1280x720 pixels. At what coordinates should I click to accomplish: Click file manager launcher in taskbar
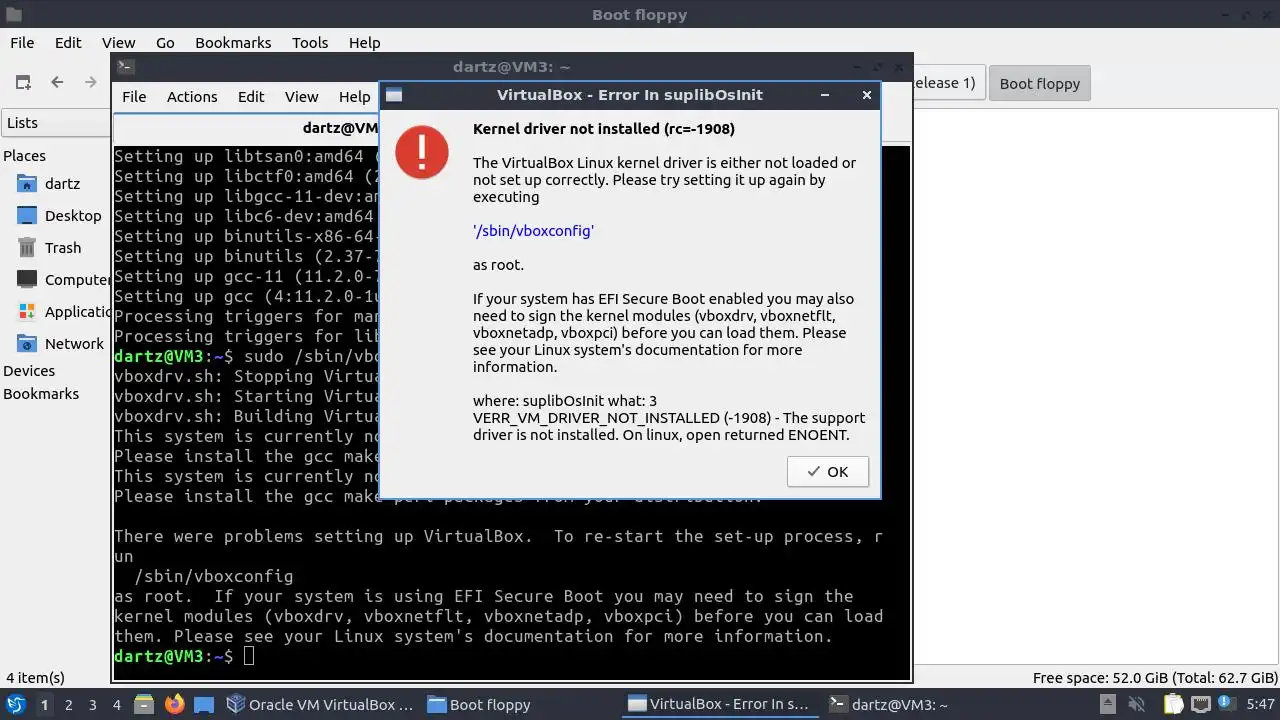click(144, 705)
